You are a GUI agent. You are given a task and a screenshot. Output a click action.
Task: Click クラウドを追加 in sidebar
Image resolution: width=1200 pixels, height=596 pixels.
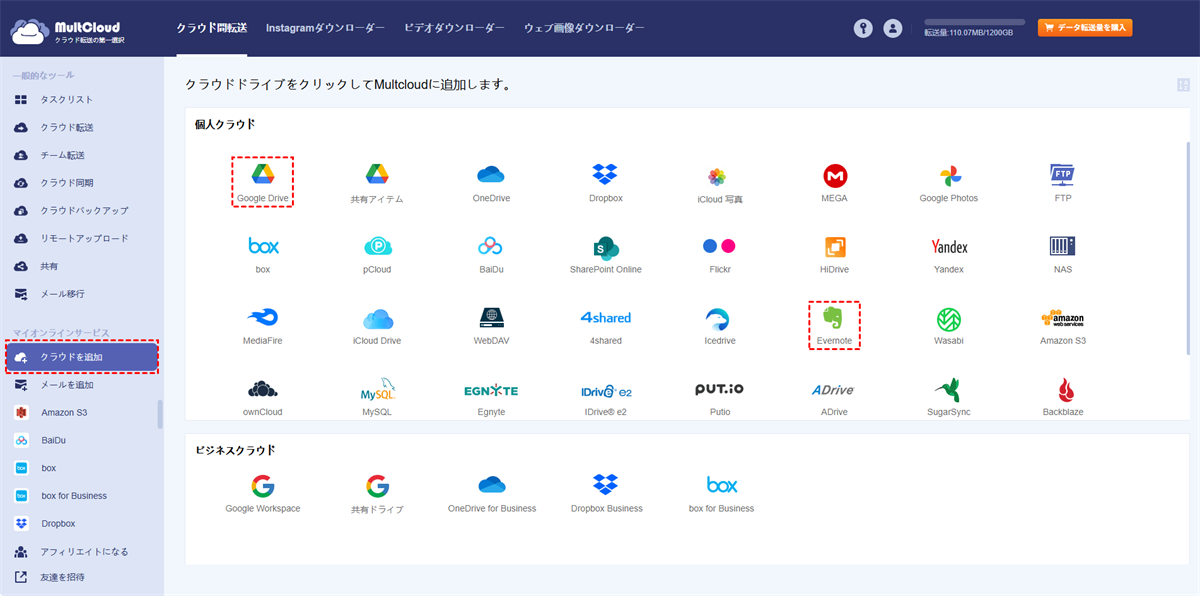(x=82, y=357)
